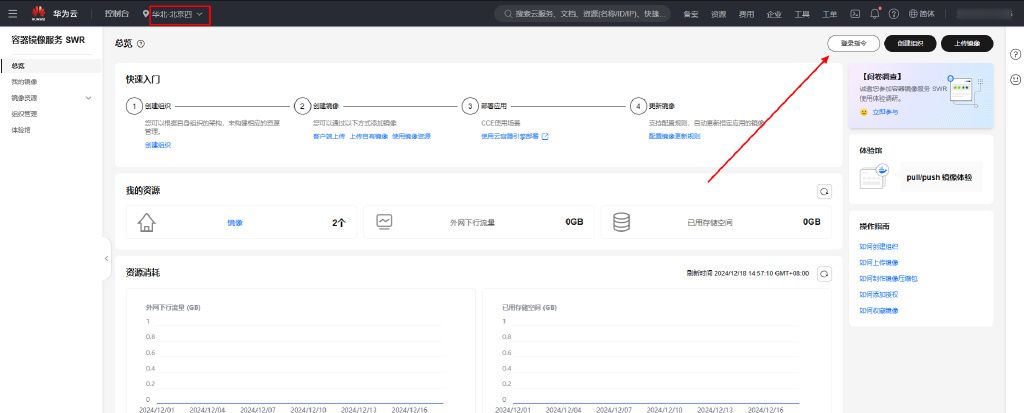1024x413 pixels.
Task: Click the location pin icon beside region
Action: pos(145,13)
